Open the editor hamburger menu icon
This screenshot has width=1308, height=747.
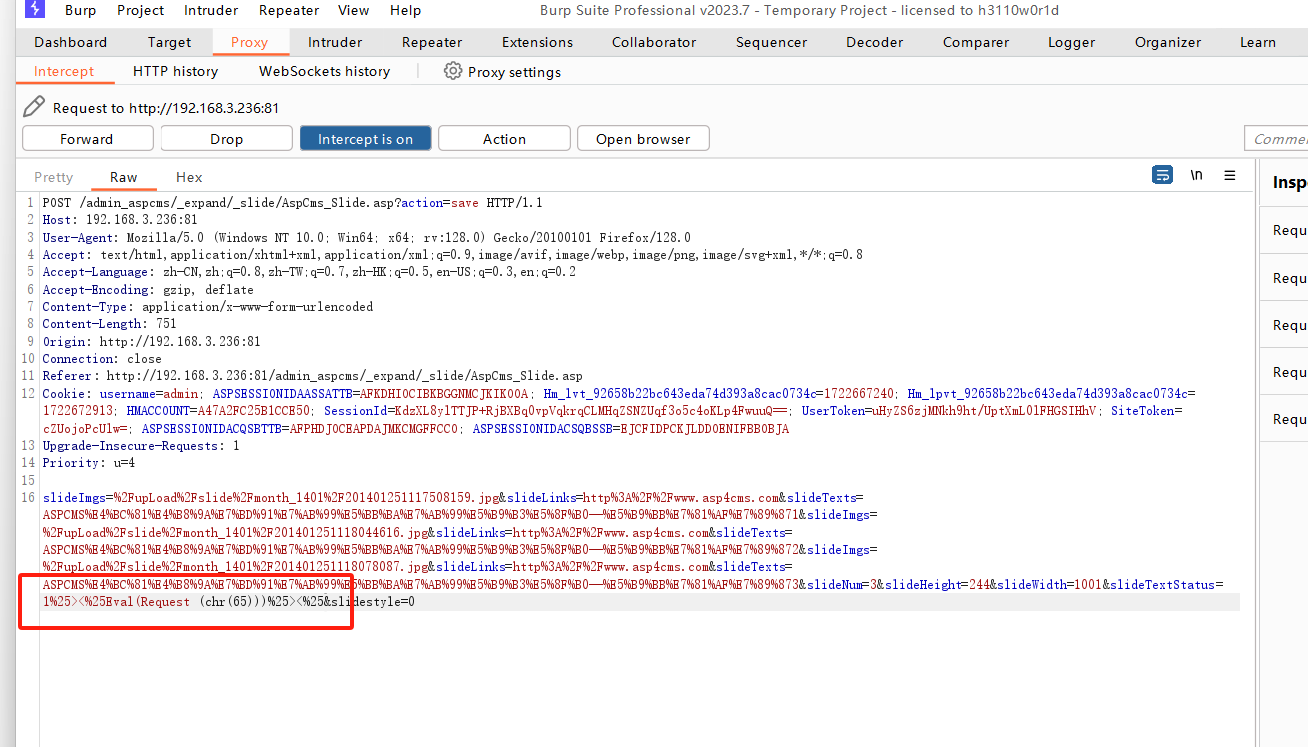[1230, 175]
